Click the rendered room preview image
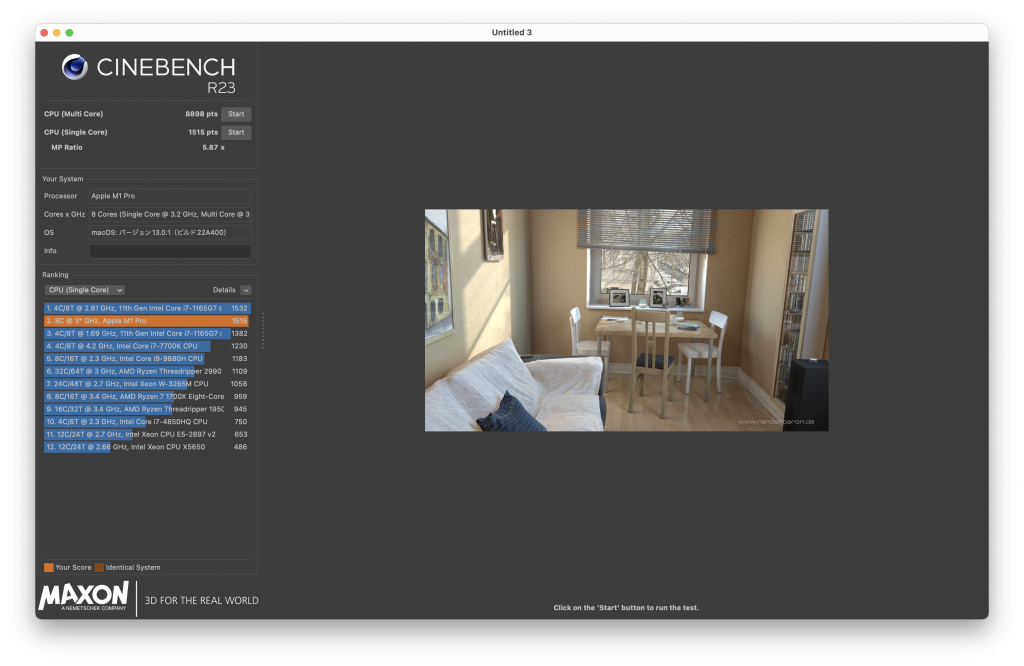Image resolution: width=1024 pixels, height=666 pixels. pos(626,320)
